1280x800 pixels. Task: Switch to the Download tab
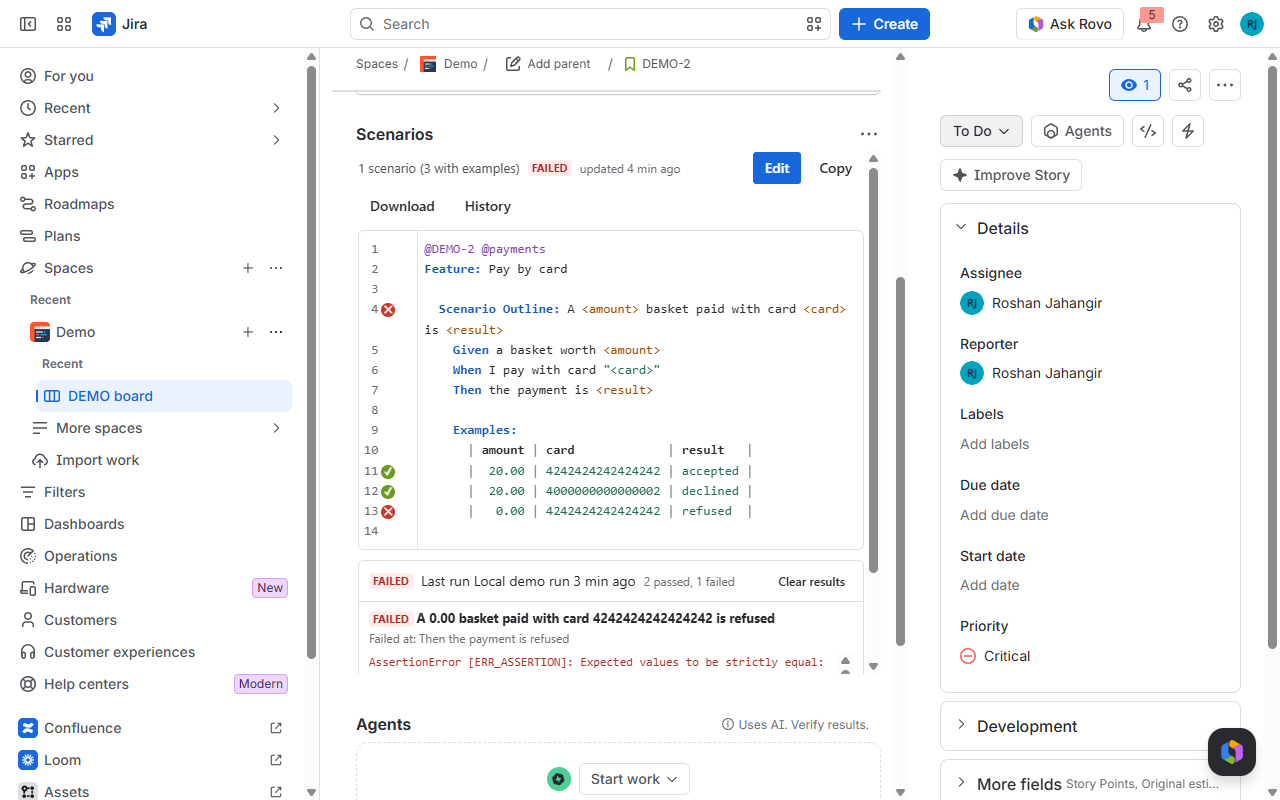coord(402,206)
